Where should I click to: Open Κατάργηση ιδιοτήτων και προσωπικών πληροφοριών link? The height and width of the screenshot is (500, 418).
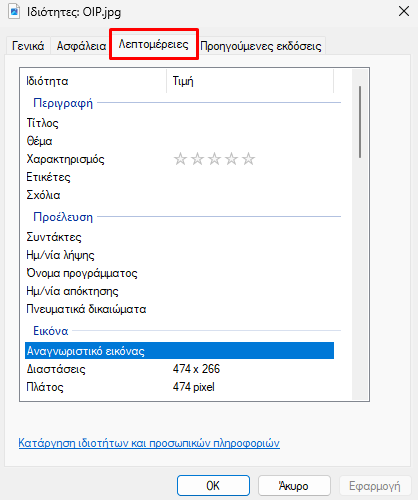[149, 443]
